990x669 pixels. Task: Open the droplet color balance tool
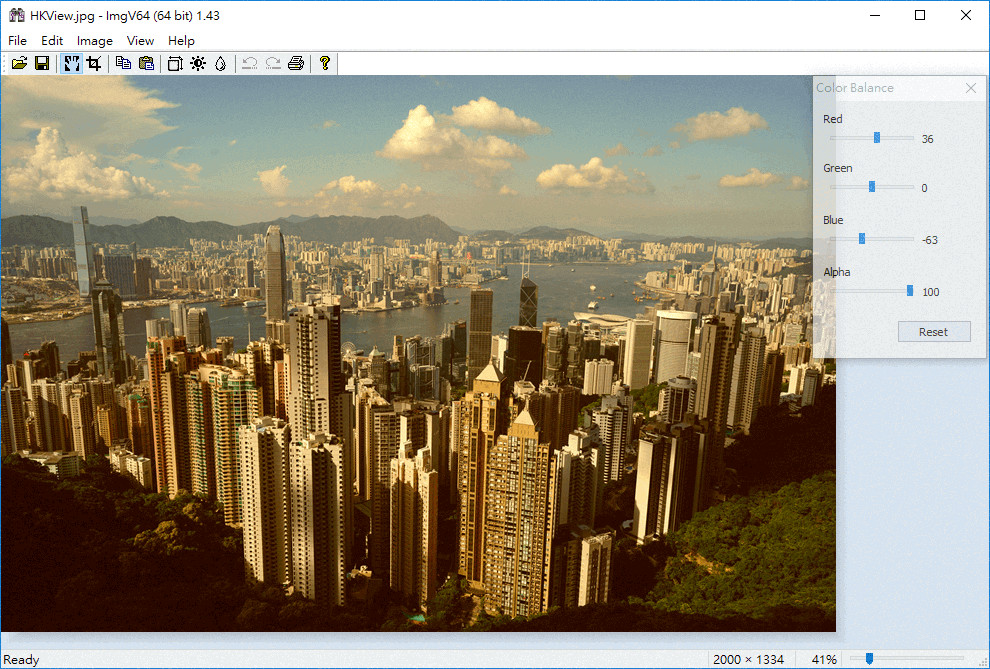[220, 63]
